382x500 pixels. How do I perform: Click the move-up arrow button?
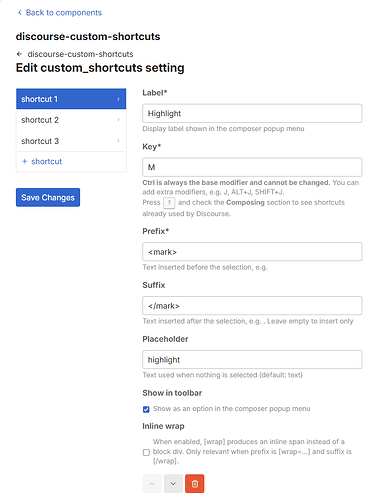[152, 484]
